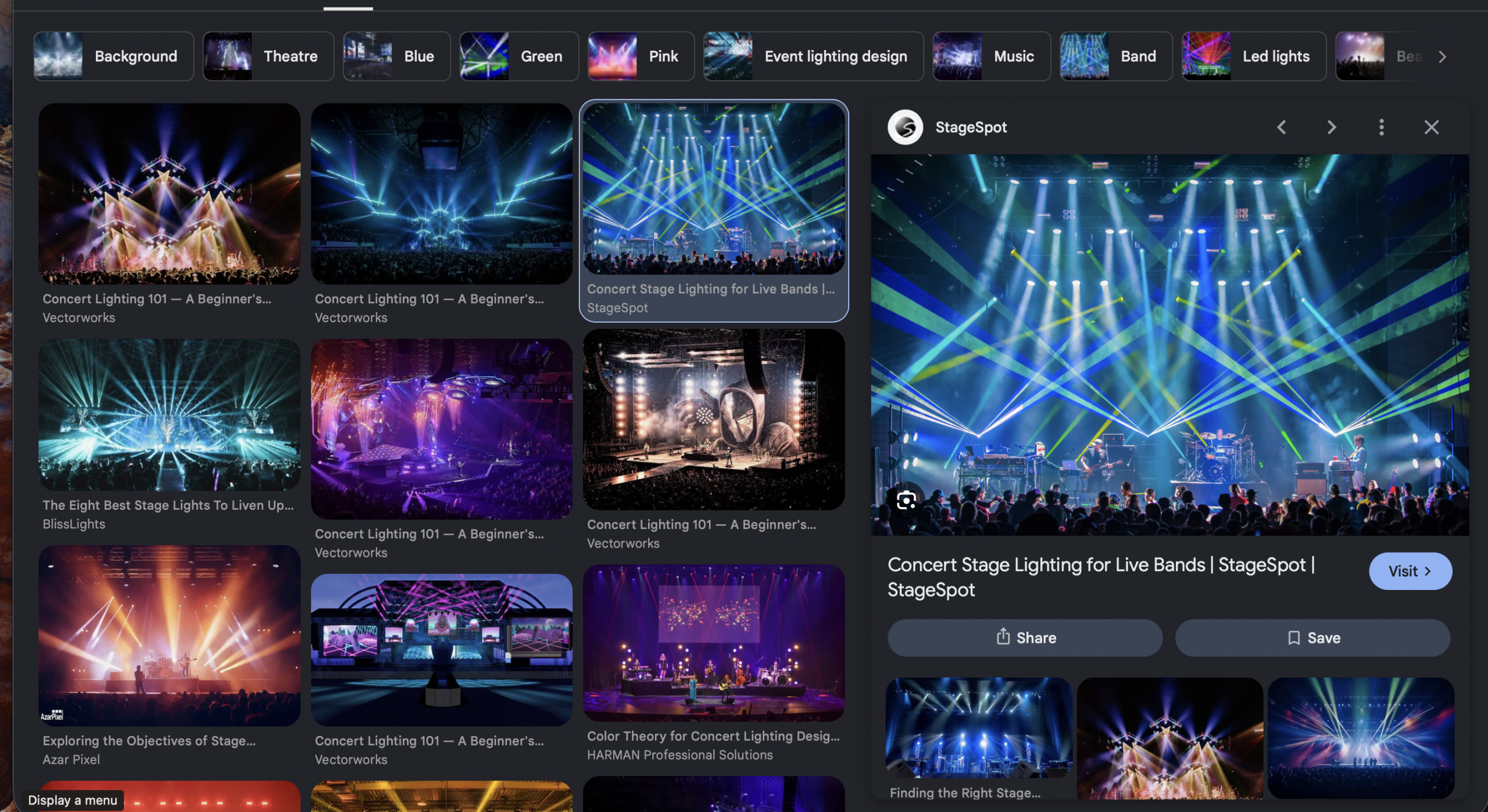Open the selected StageSpot concert result thumbnail
The image size is (1488, 812).
714,188
